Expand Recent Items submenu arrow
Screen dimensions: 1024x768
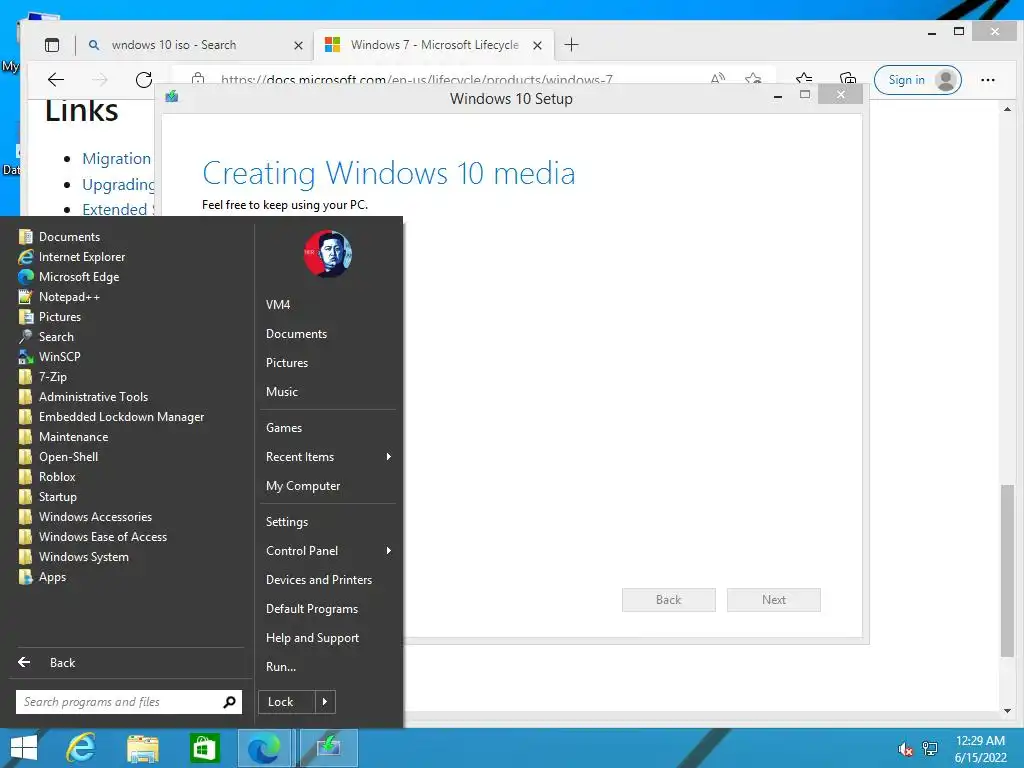(389, 457)
